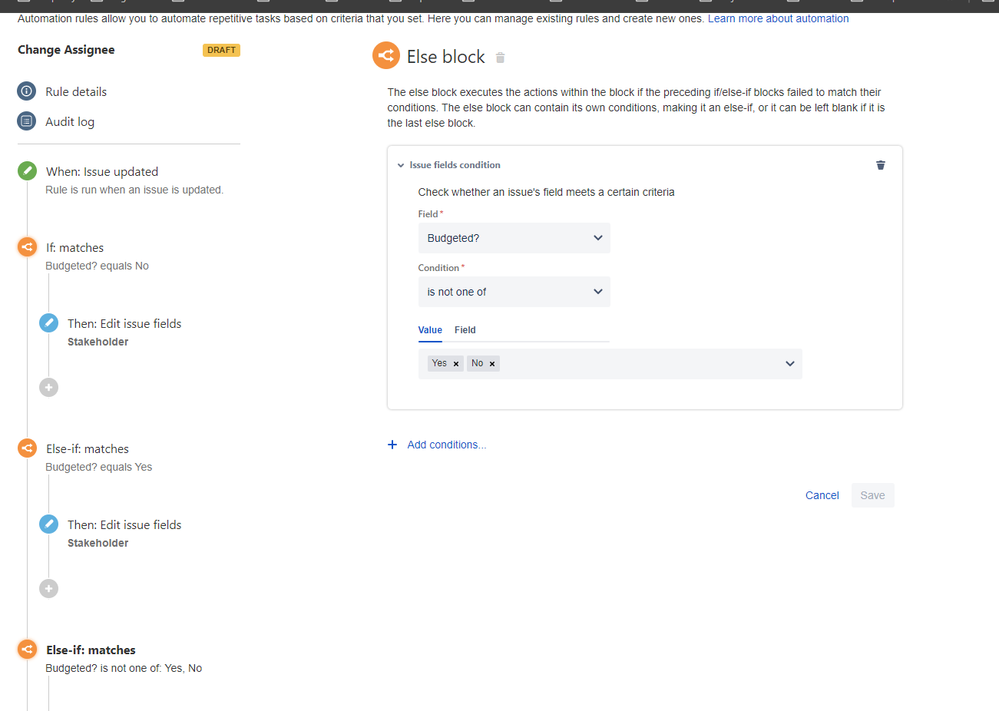Click the trash icon beside Else block title
This screenshot has height=711, width=999.
[500, 57]
